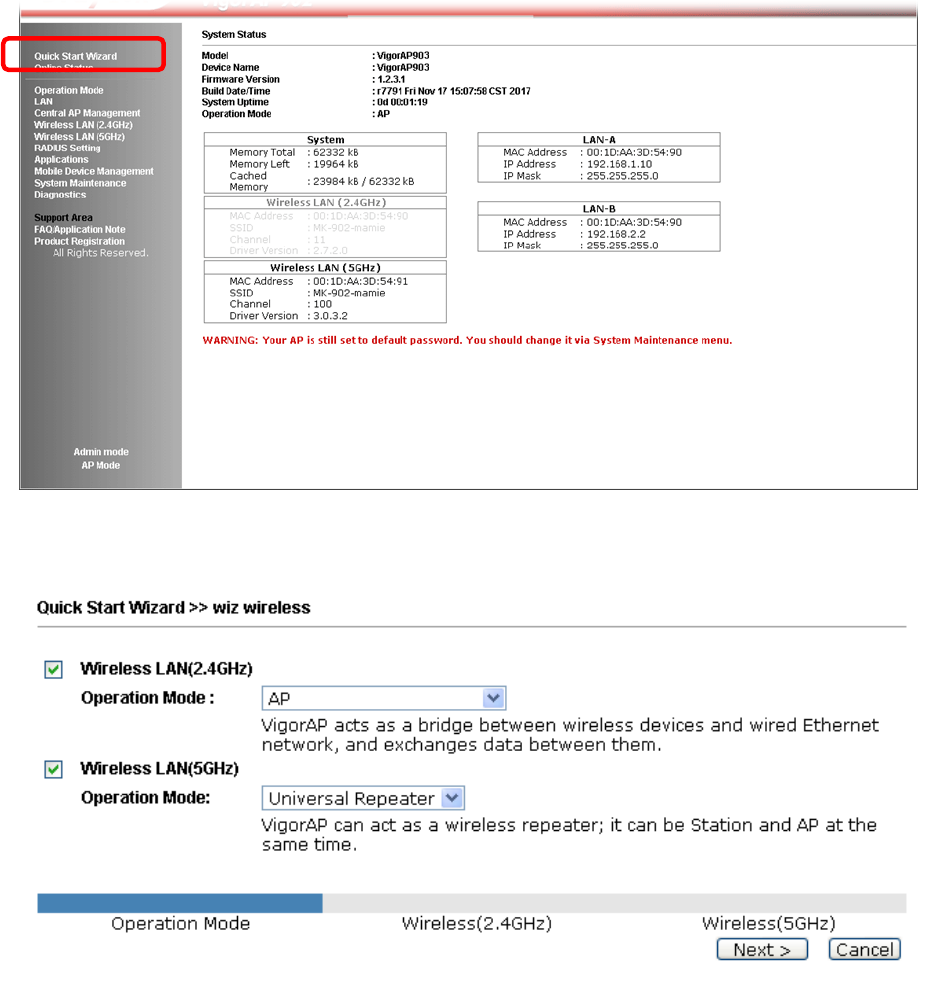Open 2.4GHz Operation Mode AP dropdown
926x995 pixels.
click(383, 698)
